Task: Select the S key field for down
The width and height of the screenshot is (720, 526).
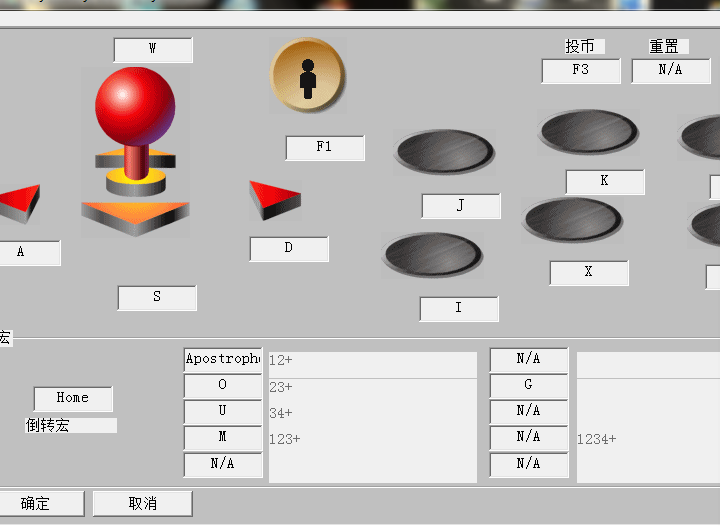Action: point(157,298)
